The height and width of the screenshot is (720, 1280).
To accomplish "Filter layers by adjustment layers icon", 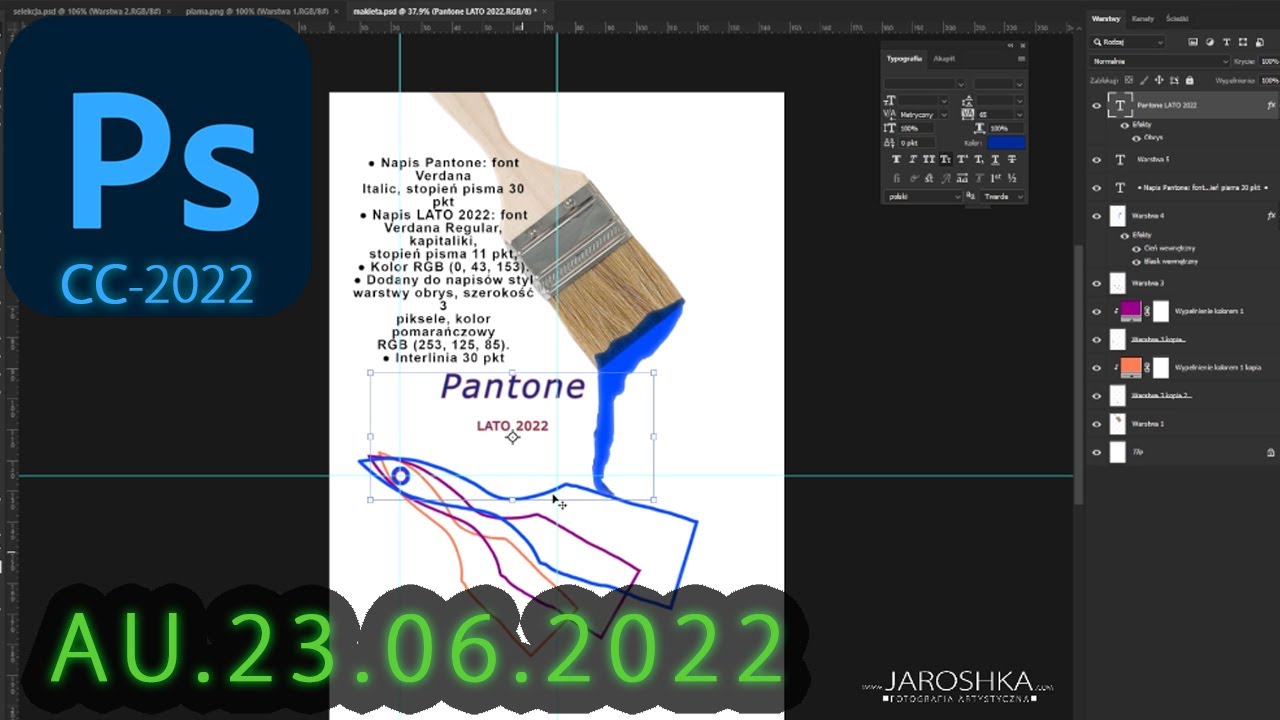I will coord(1210,42).
